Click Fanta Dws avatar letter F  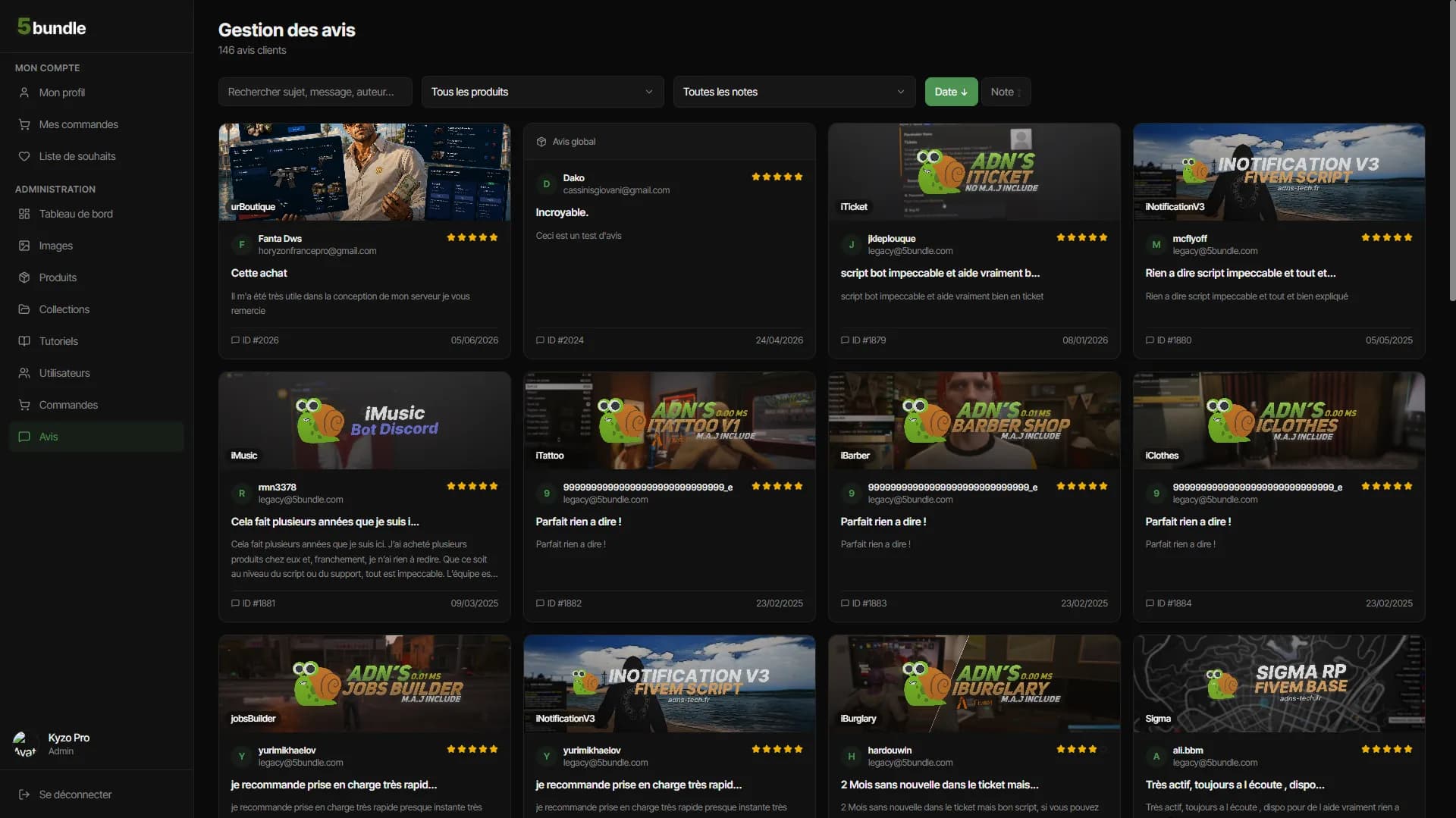coord(242,245)
